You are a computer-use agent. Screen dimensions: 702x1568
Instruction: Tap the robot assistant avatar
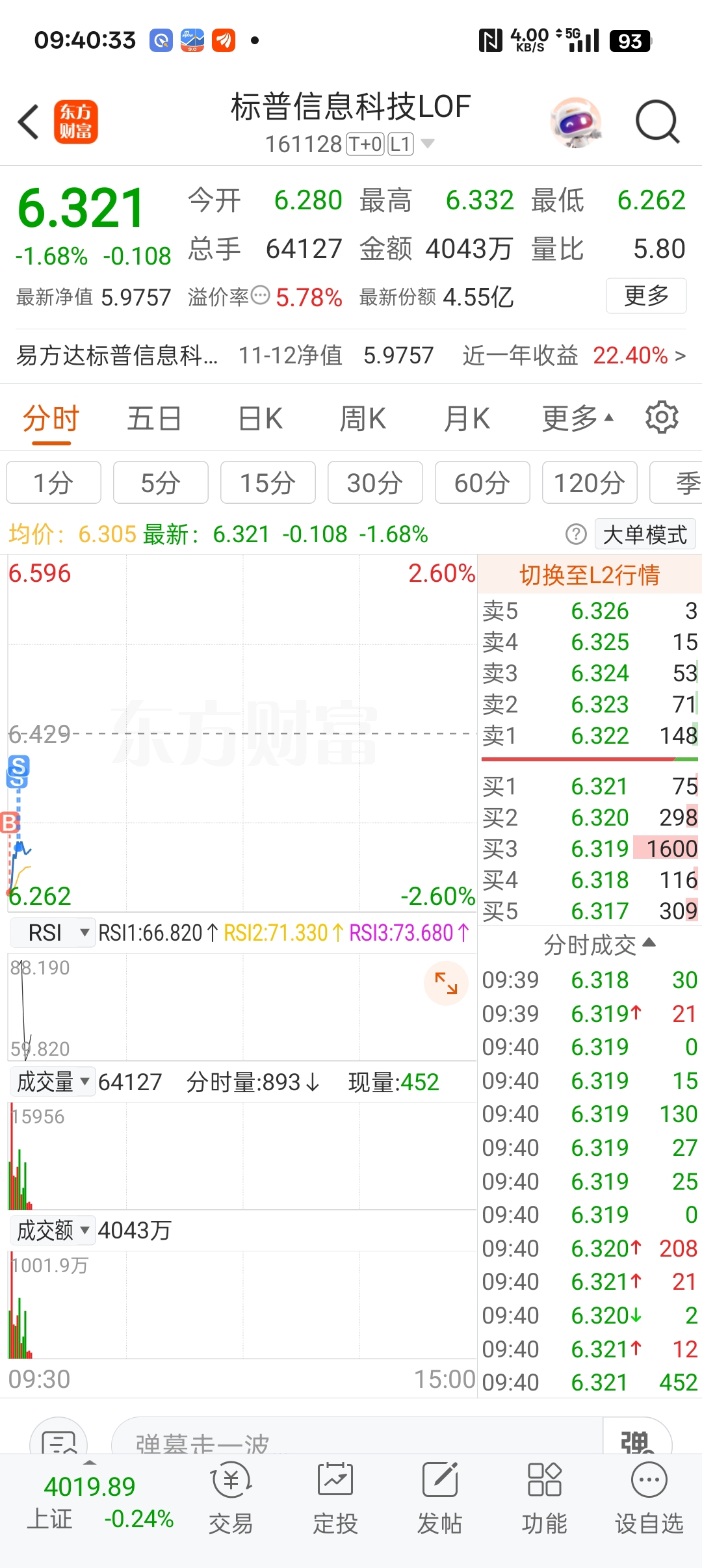[x=575, y=122]
